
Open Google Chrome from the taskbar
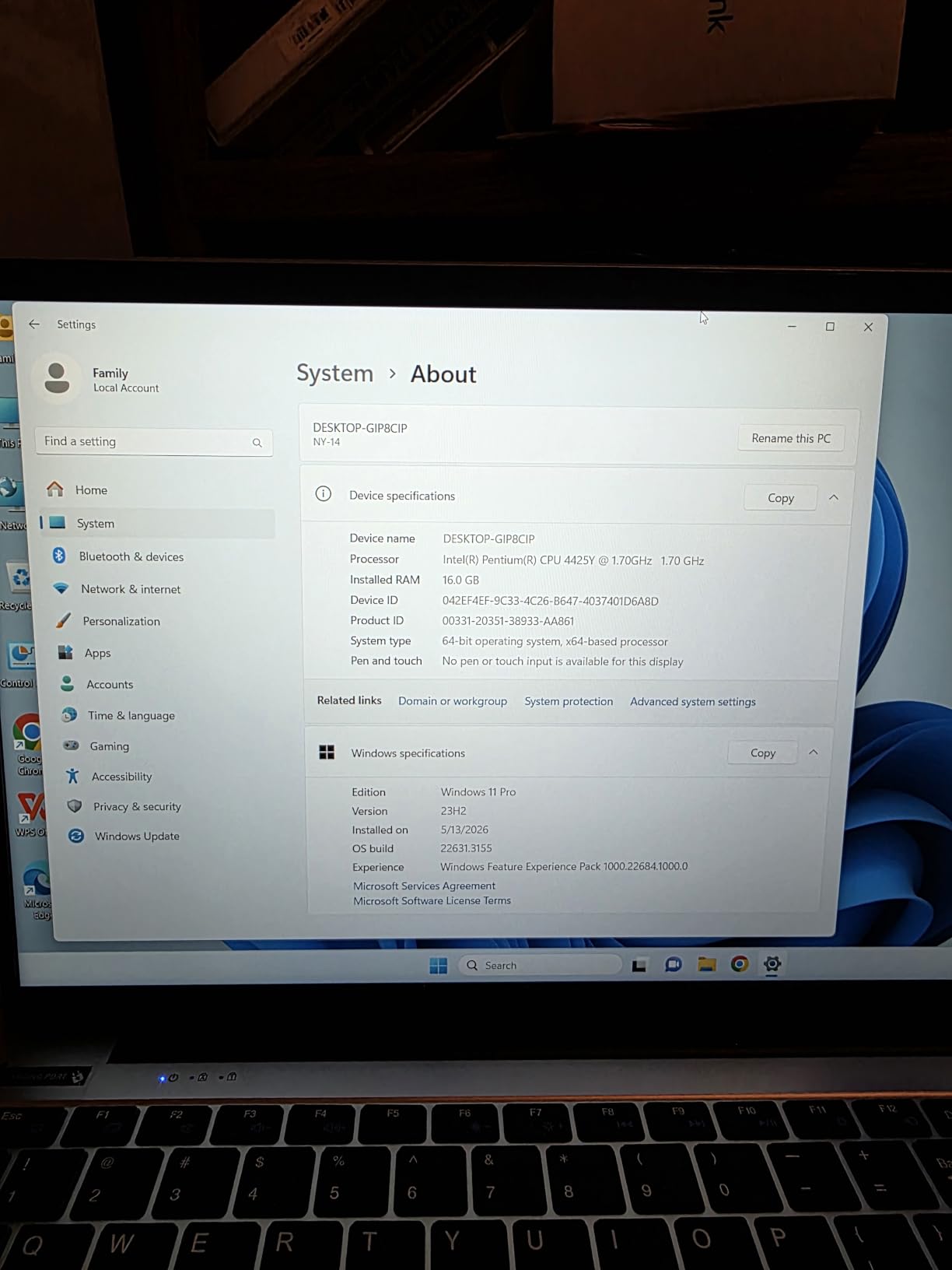point(739,964)
